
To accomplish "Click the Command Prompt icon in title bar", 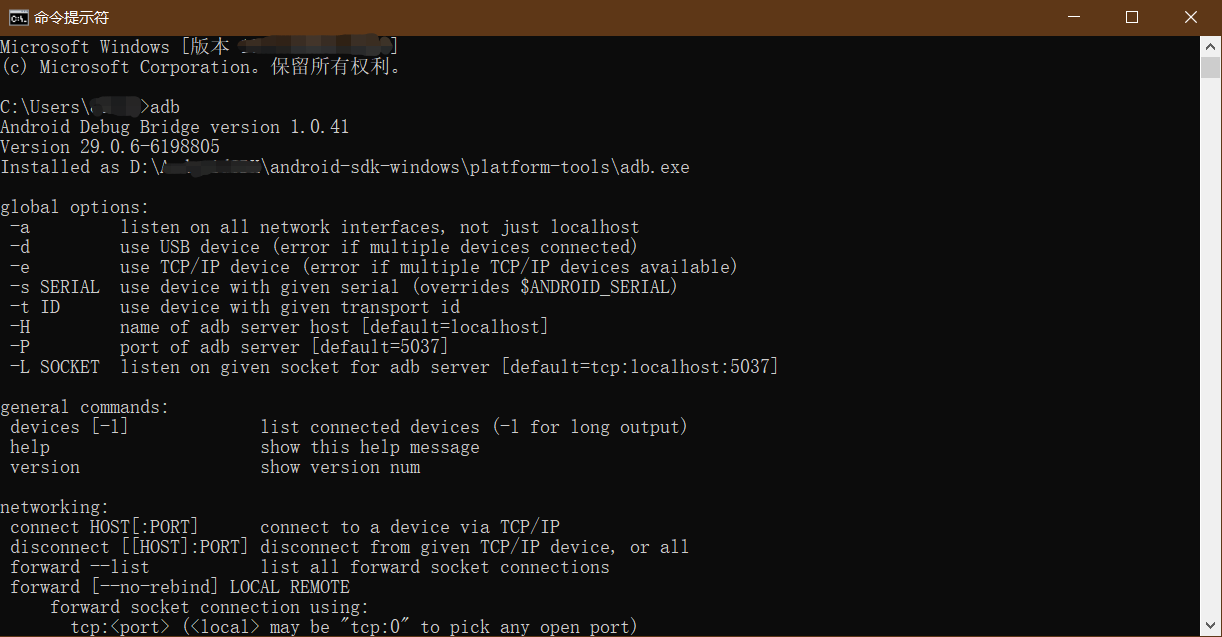I will coord(18,17).
